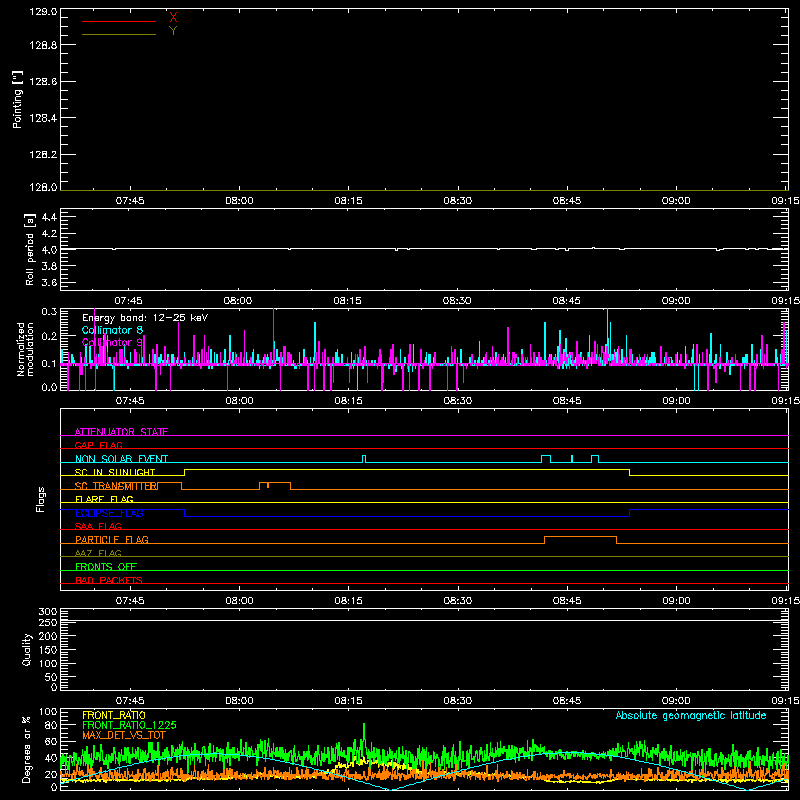Click the 60 tick label on Degrees axis
Screen dimensions: 800x800
(51, 741)
